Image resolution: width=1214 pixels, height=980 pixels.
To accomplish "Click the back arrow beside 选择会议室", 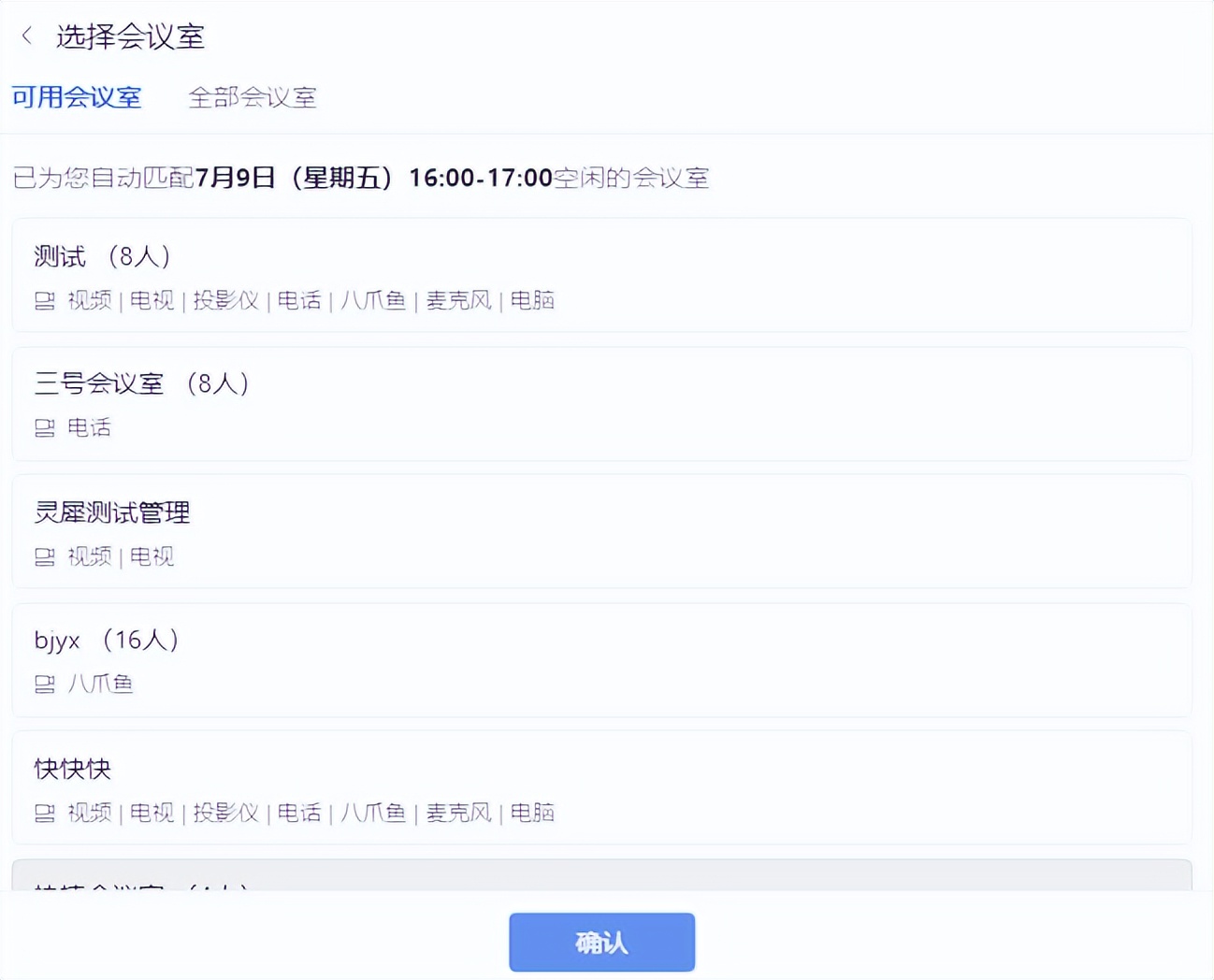I will pyautogui.click(x=25, y=36).
